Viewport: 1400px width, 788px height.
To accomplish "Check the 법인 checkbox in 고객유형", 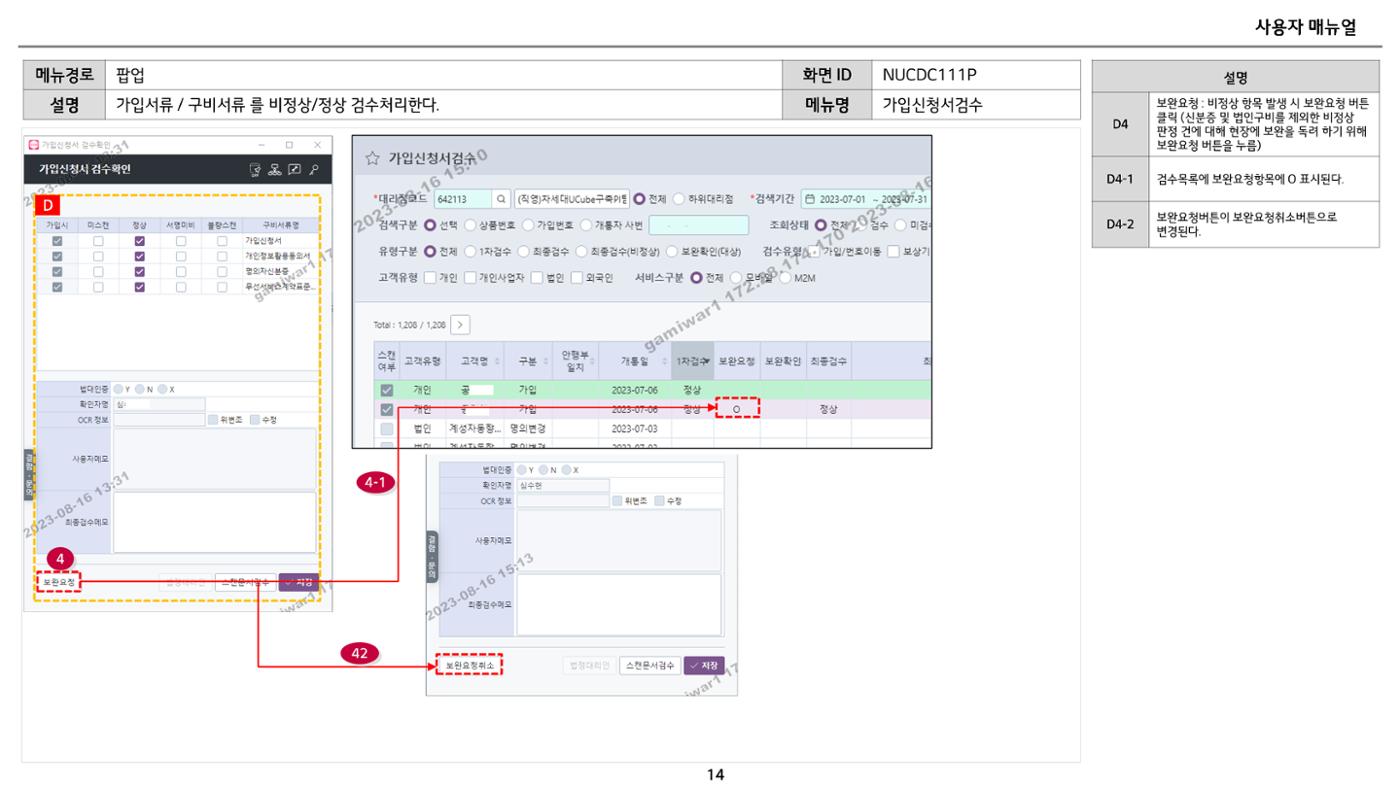I will (538, 277).
